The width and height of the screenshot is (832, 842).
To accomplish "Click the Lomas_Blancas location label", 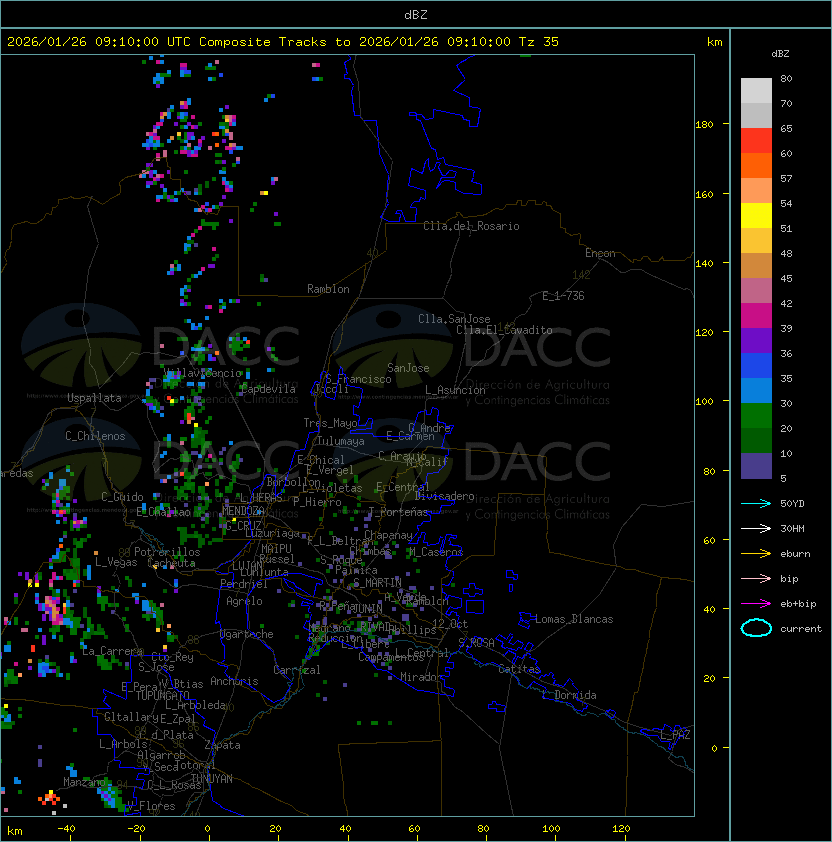I will 574,619.
